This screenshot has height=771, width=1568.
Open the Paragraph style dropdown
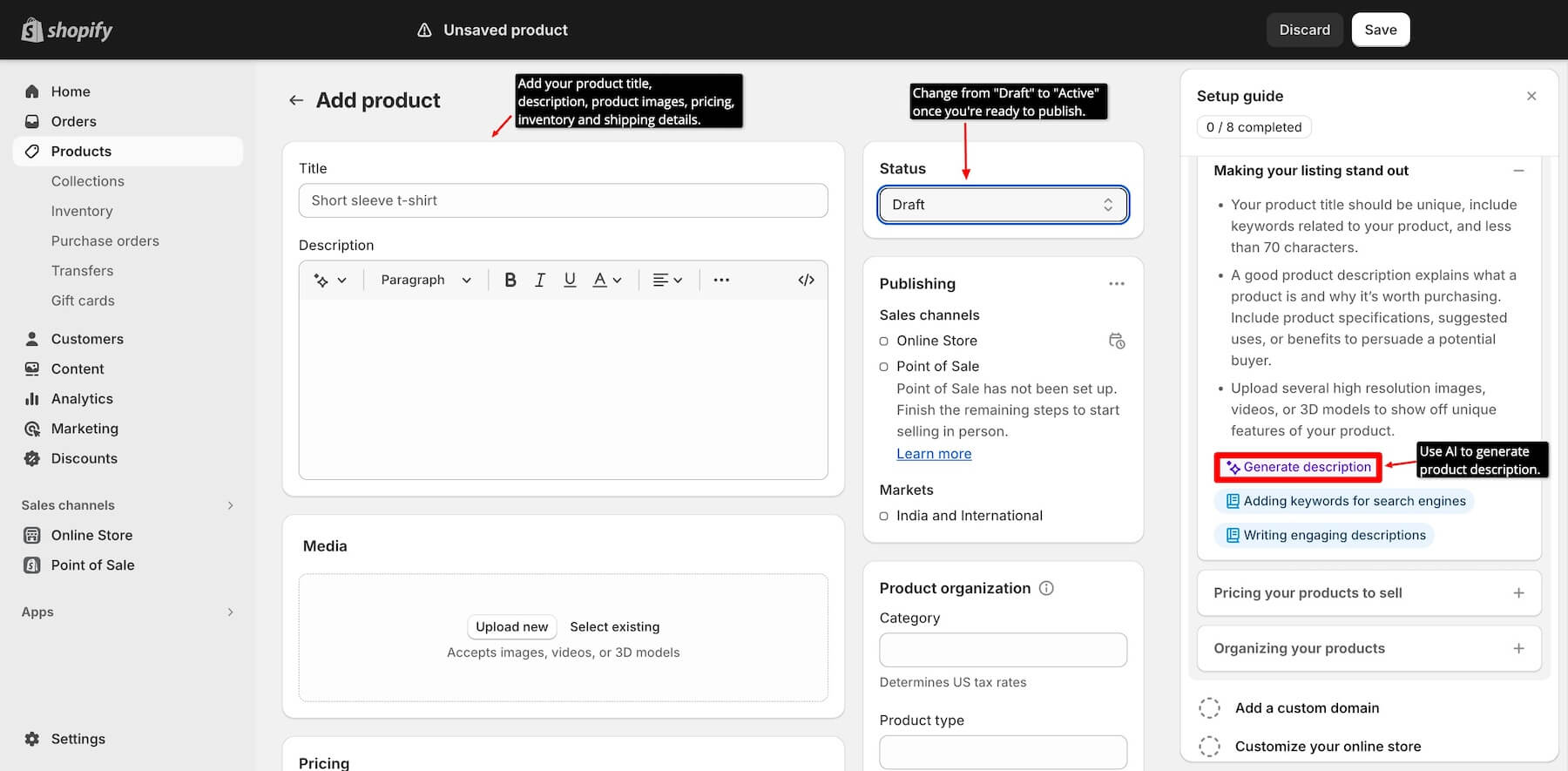[x=425, y=280]
